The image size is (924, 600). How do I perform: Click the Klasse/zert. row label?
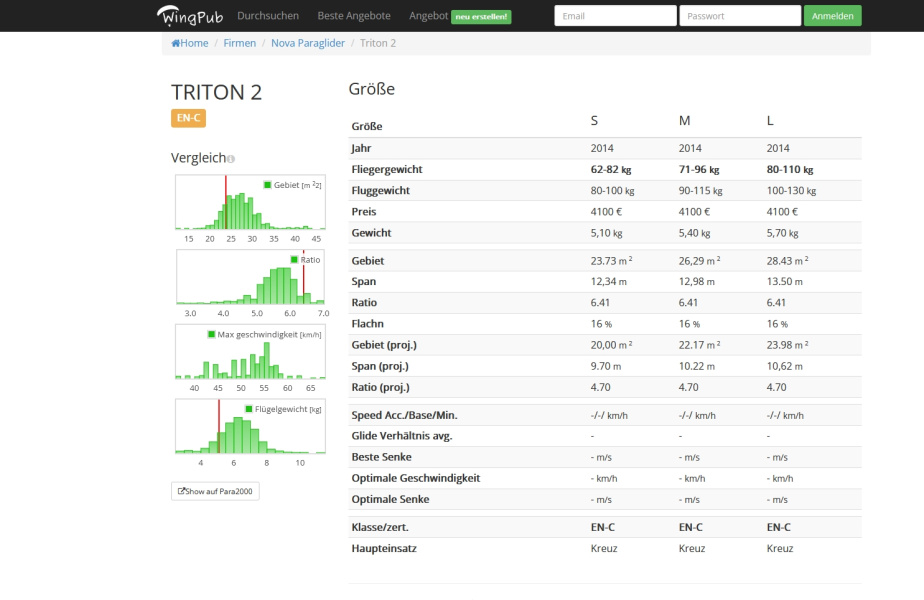[x=380, y=527]
